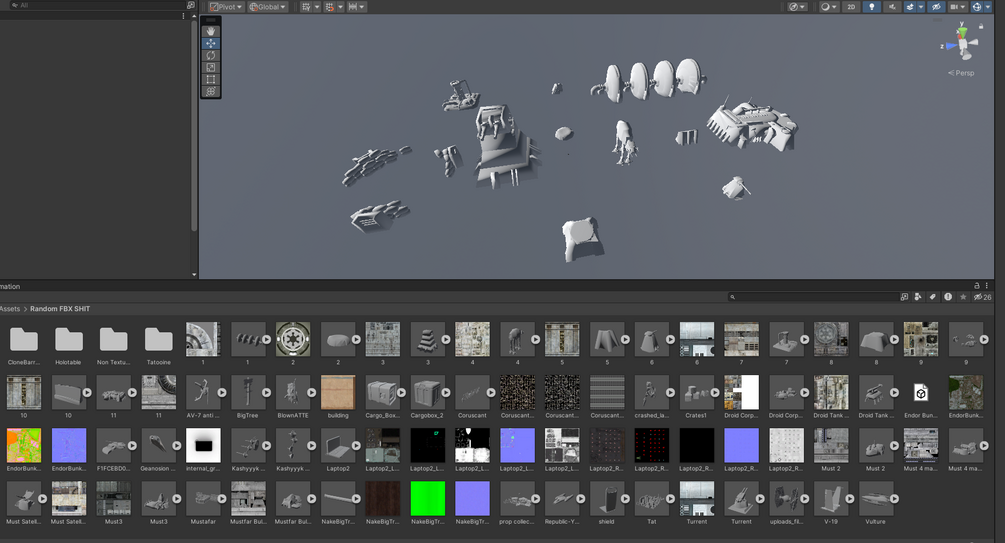
Task: Select the Move tool in Scene toolbar
Action: coord(210,44)
